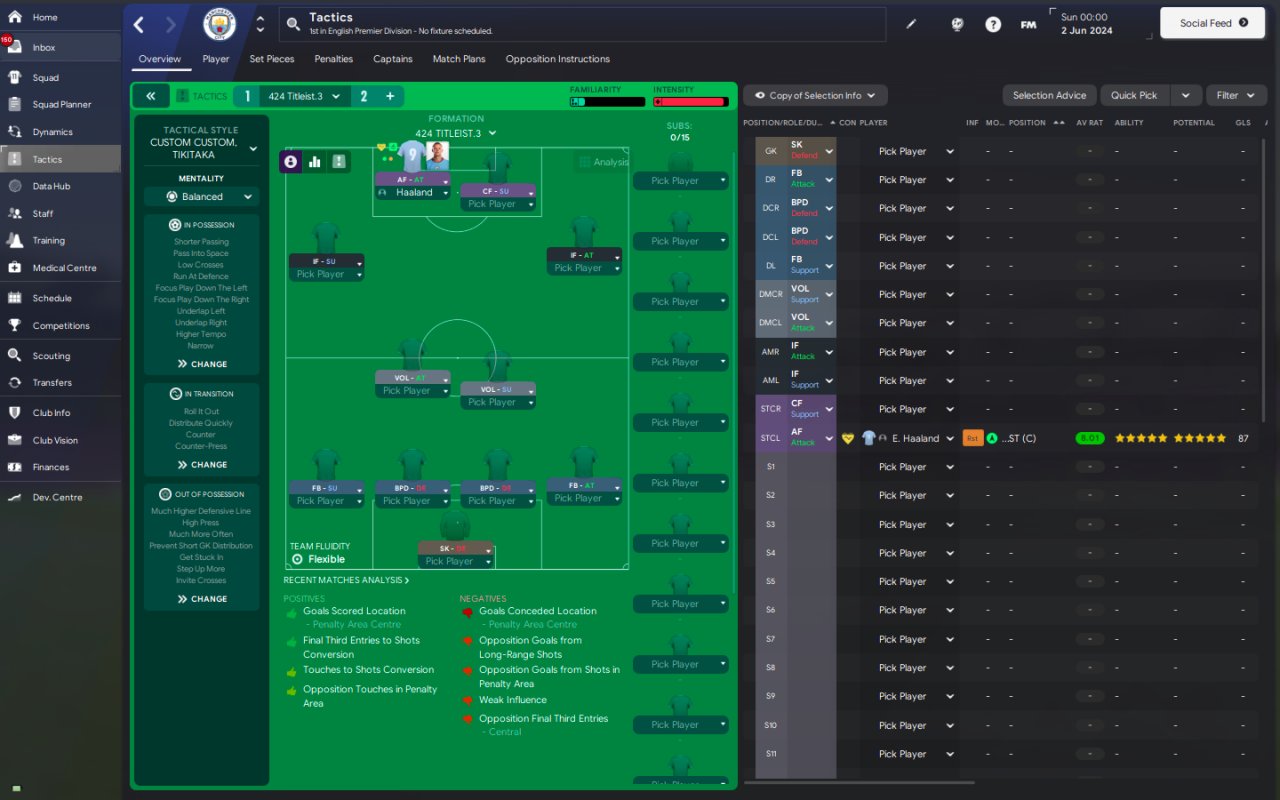This screenshot has width=1280, height=800.
Task: Add a new tactic slot
Action: [390, 96]
